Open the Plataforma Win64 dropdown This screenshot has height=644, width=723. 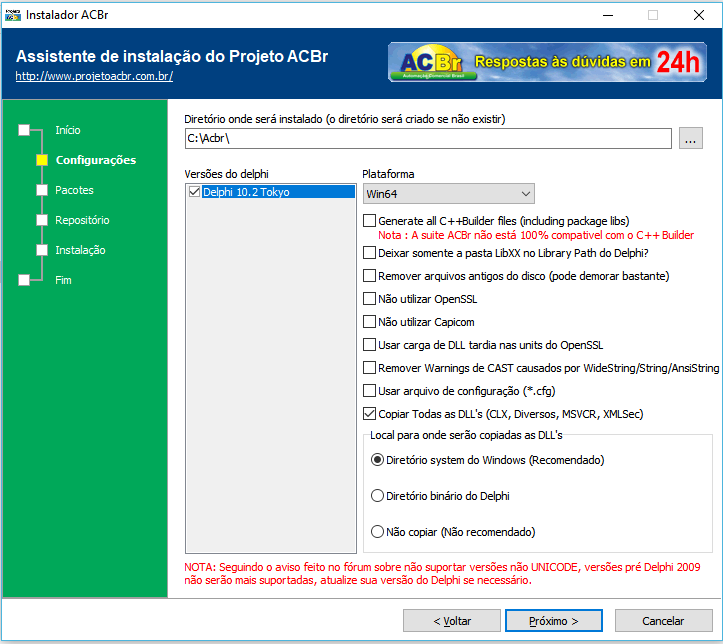pos(448,194)
